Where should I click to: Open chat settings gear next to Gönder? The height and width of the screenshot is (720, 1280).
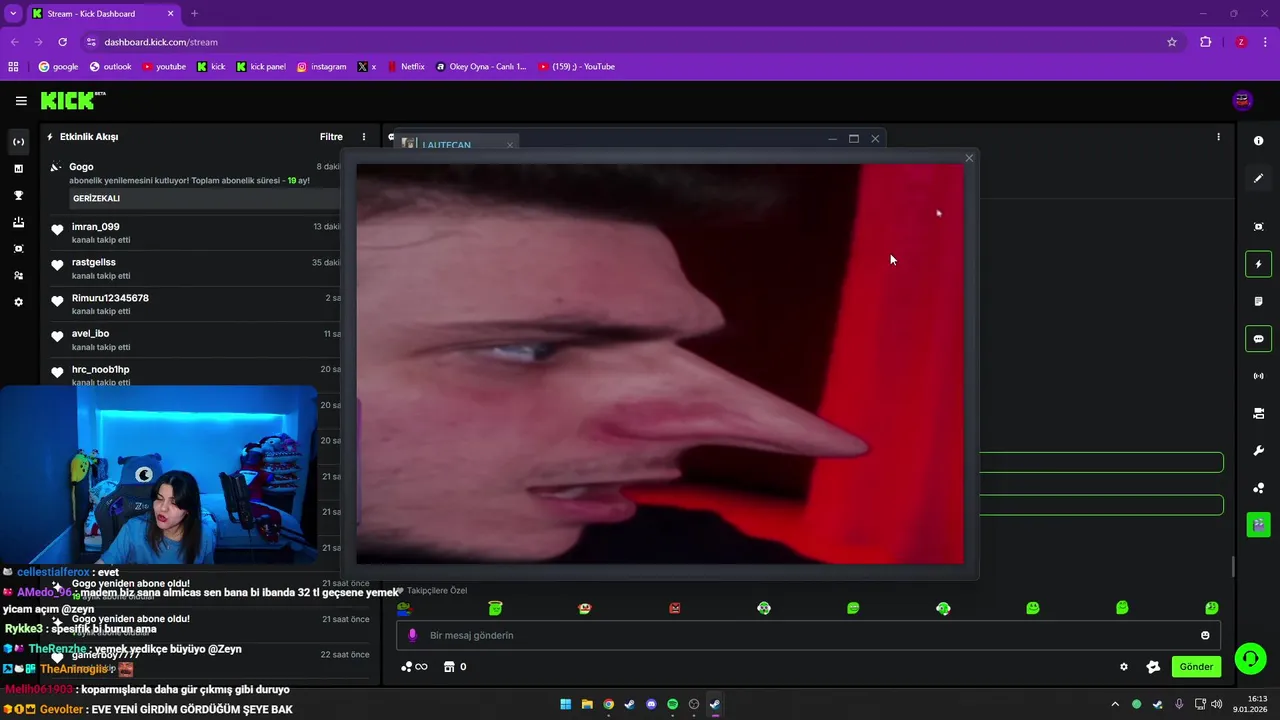(x=1123, y=667)
